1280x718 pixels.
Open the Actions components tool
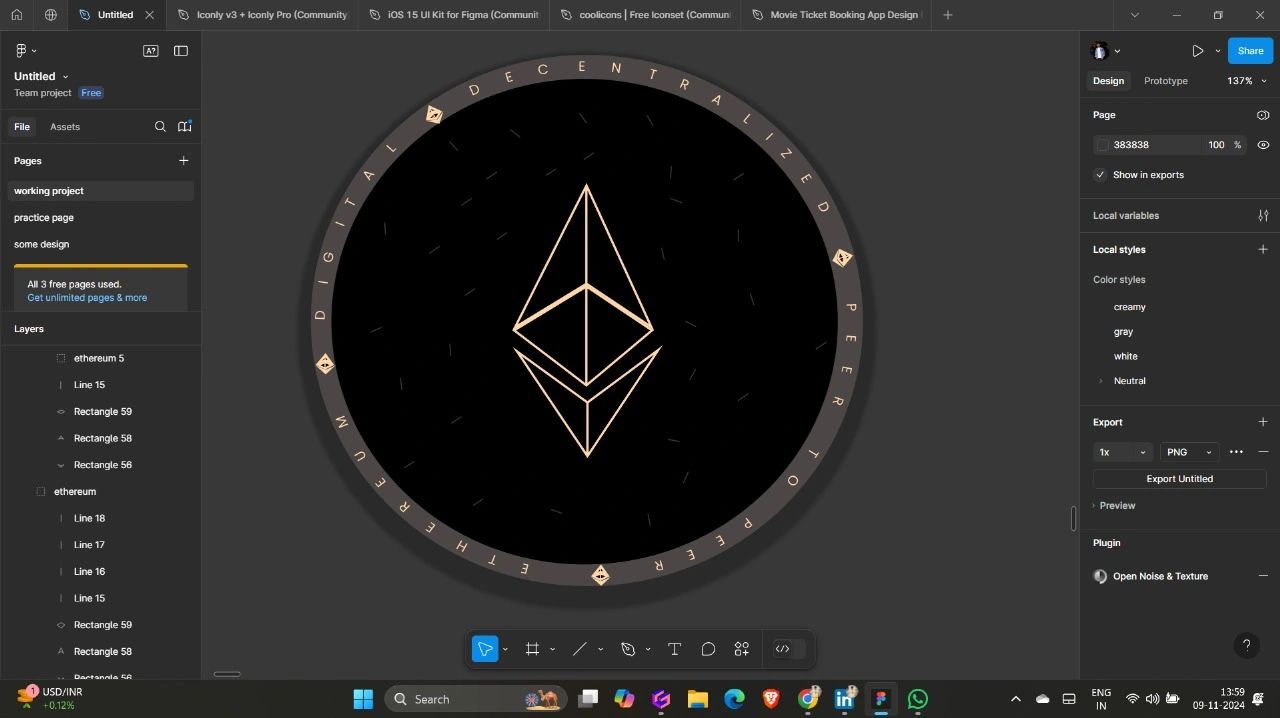(x=742, y=649)
